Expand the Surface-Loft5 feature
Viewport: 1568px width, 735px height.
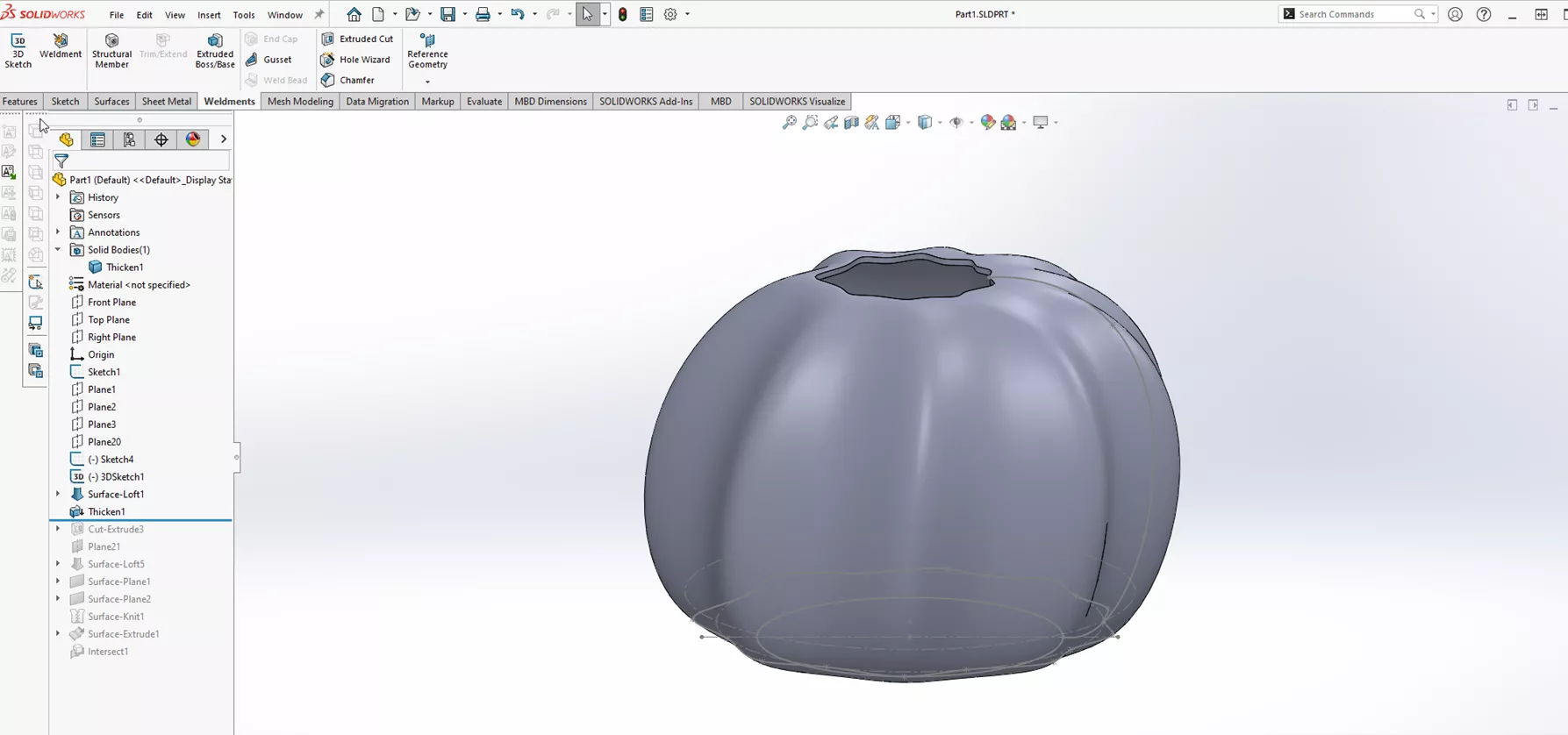[x=58, y=564]
